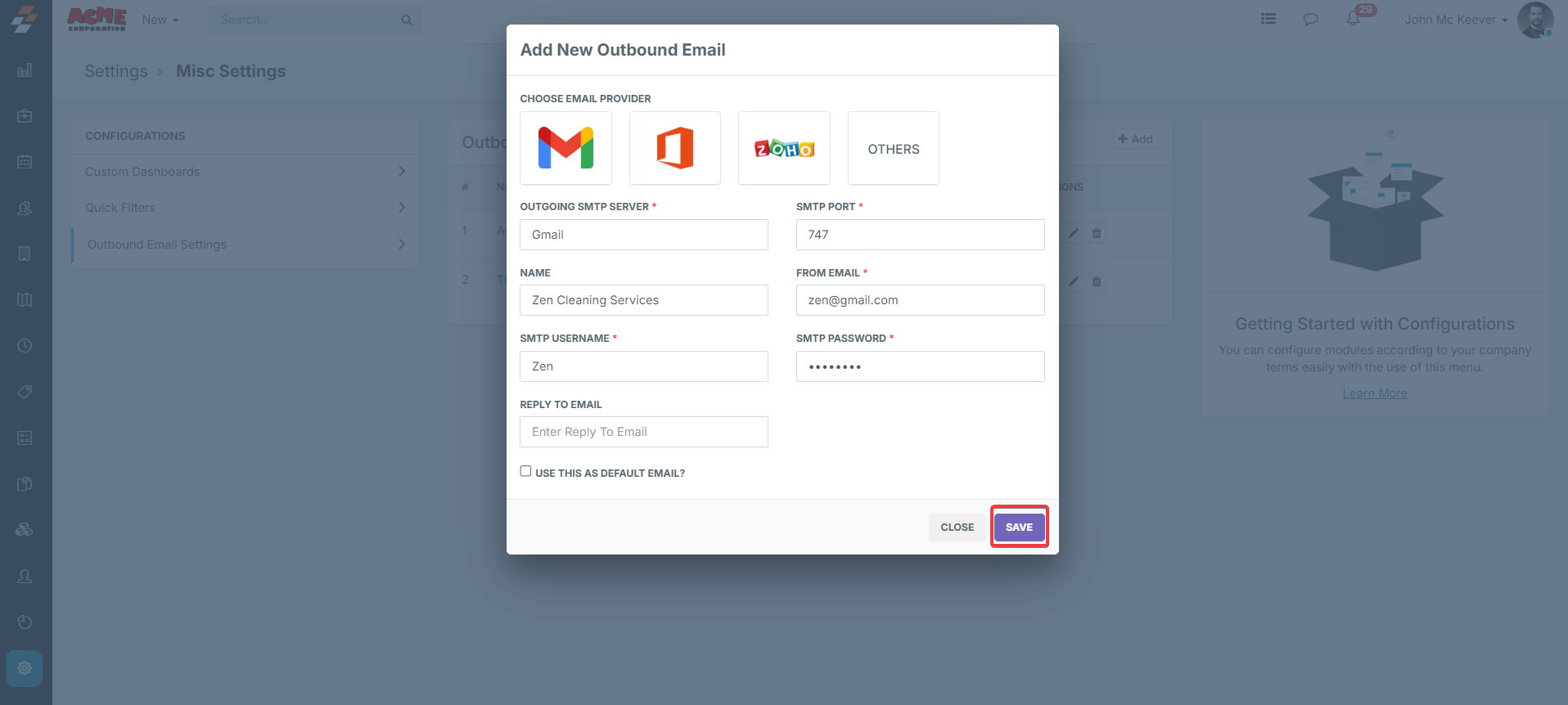1568x705 pixels.
Task: Open the chat messages icon
Action: 1310,19
